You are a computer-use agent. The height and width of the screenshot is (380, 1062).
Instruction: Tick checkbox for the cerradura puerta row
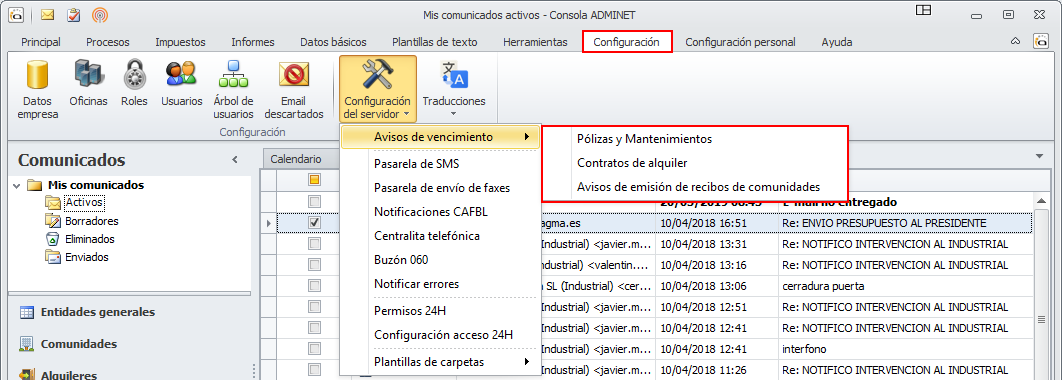click(x=314, y=285)
